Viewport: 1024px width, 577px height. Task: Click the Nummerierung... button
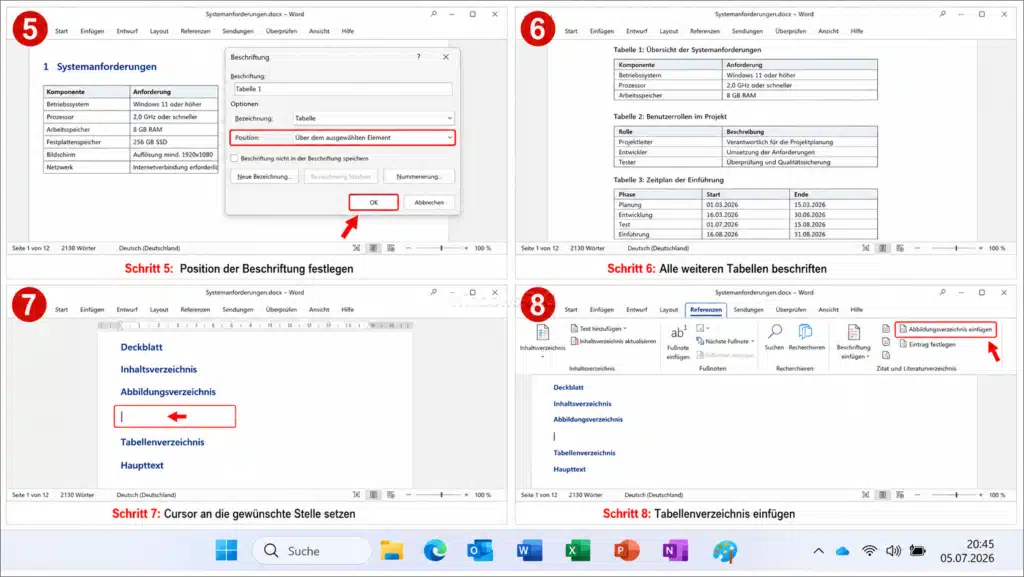pyautogui.click(x=419, y=176)
